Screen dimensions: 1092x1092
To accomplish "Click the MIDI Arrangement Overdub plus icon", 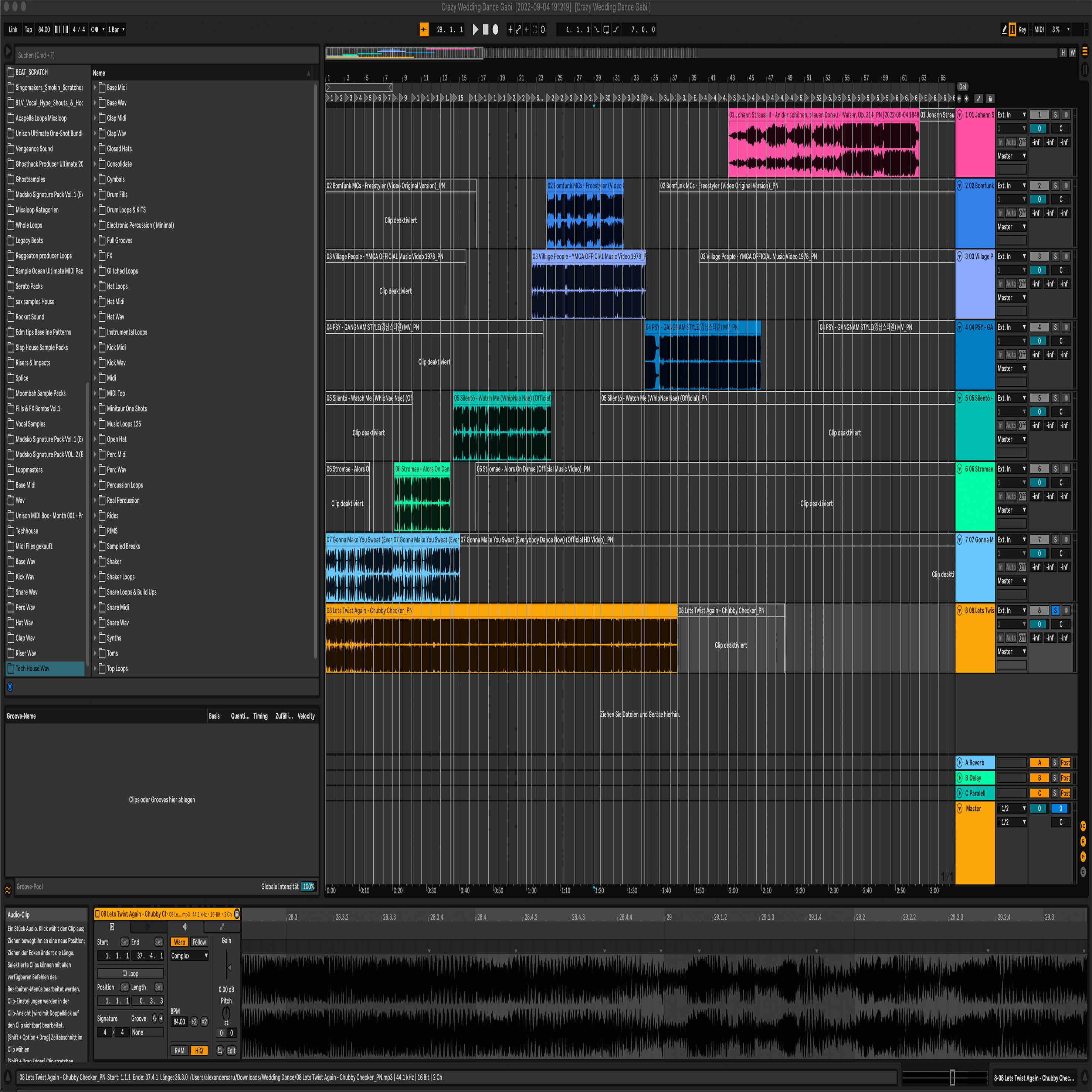I will pos(510,30).
